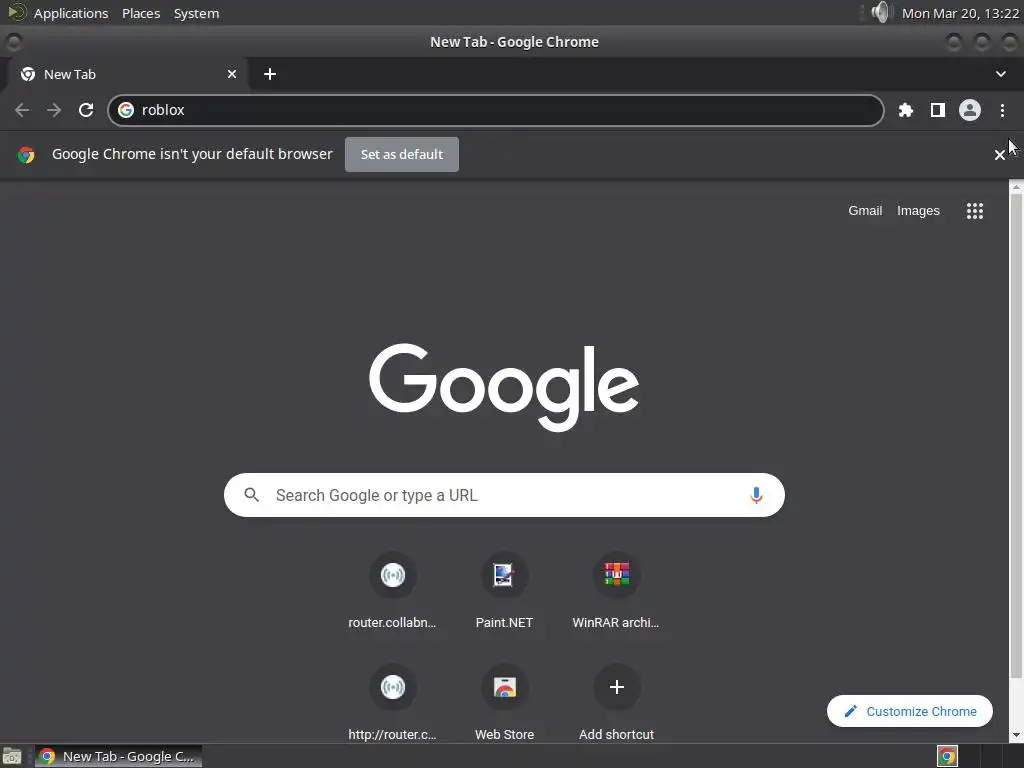Click Set as default button
Image resolution: width=1024 pixels, height=768 pixels.
click(402, 155)
